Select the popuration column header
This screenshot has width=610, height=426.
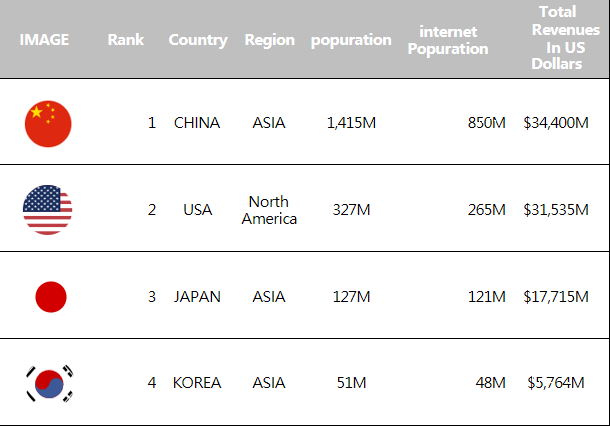(351, 40)
